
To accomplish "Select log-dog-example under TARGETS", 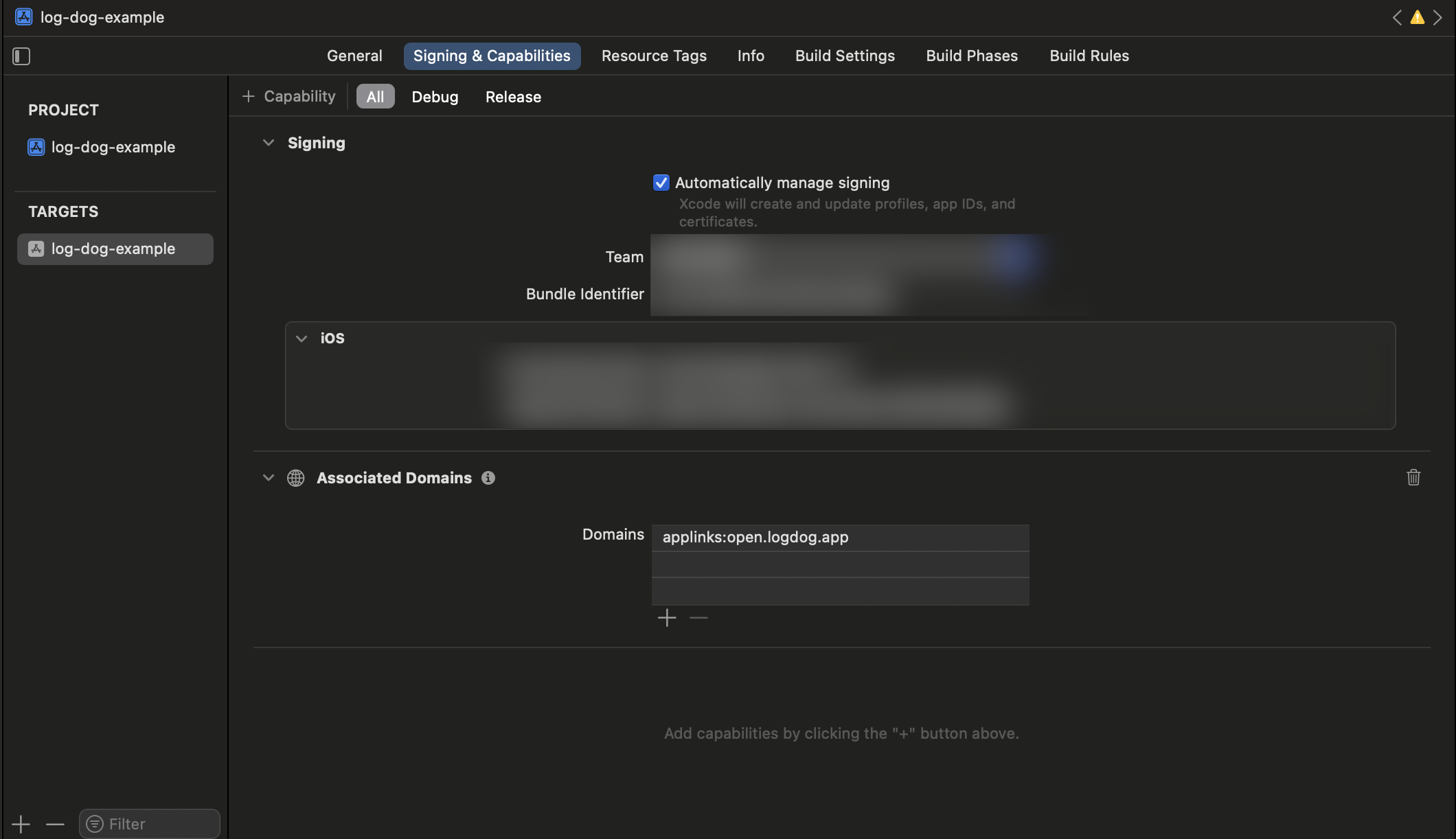I will 115,249.
